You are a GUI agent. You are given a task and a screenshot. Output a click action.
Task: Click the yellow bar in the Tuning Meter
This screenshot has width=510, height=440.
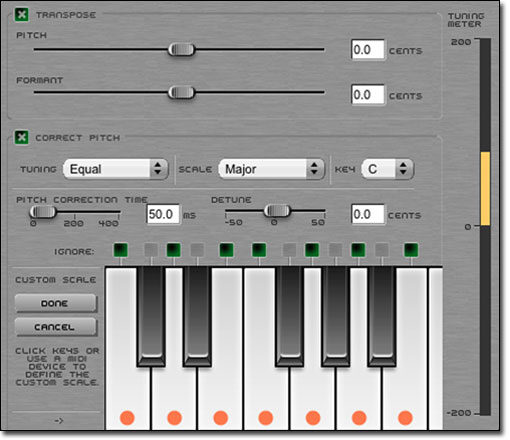[485, 189]
